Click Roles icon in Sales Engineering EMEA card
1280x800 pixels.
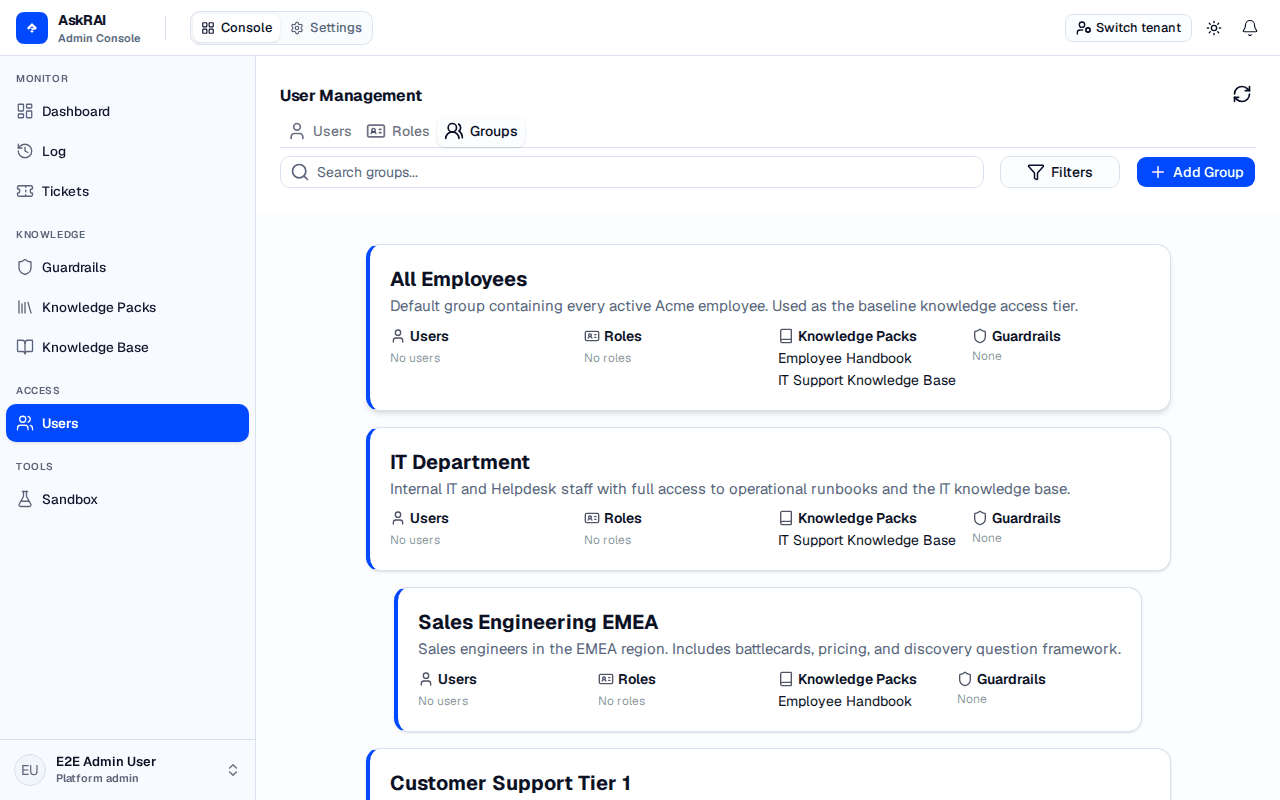tap(606, 679)
